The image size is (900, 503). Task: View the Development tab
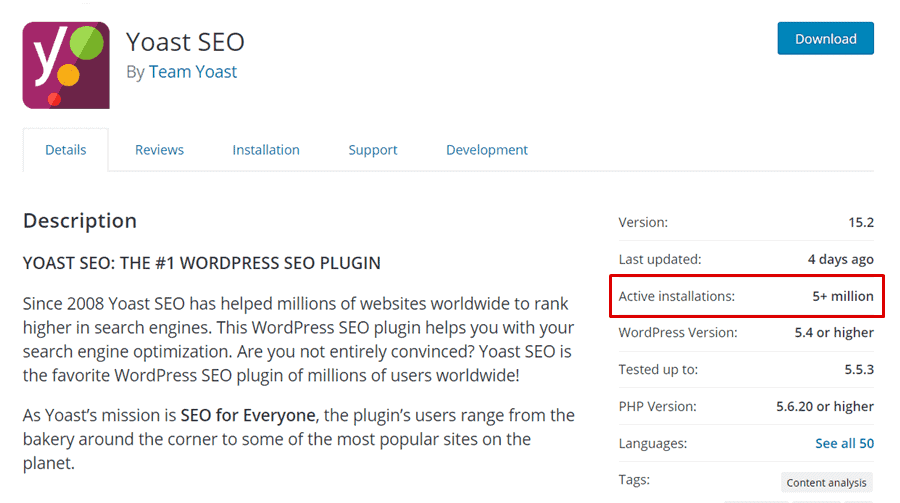(x=487, y=150)
